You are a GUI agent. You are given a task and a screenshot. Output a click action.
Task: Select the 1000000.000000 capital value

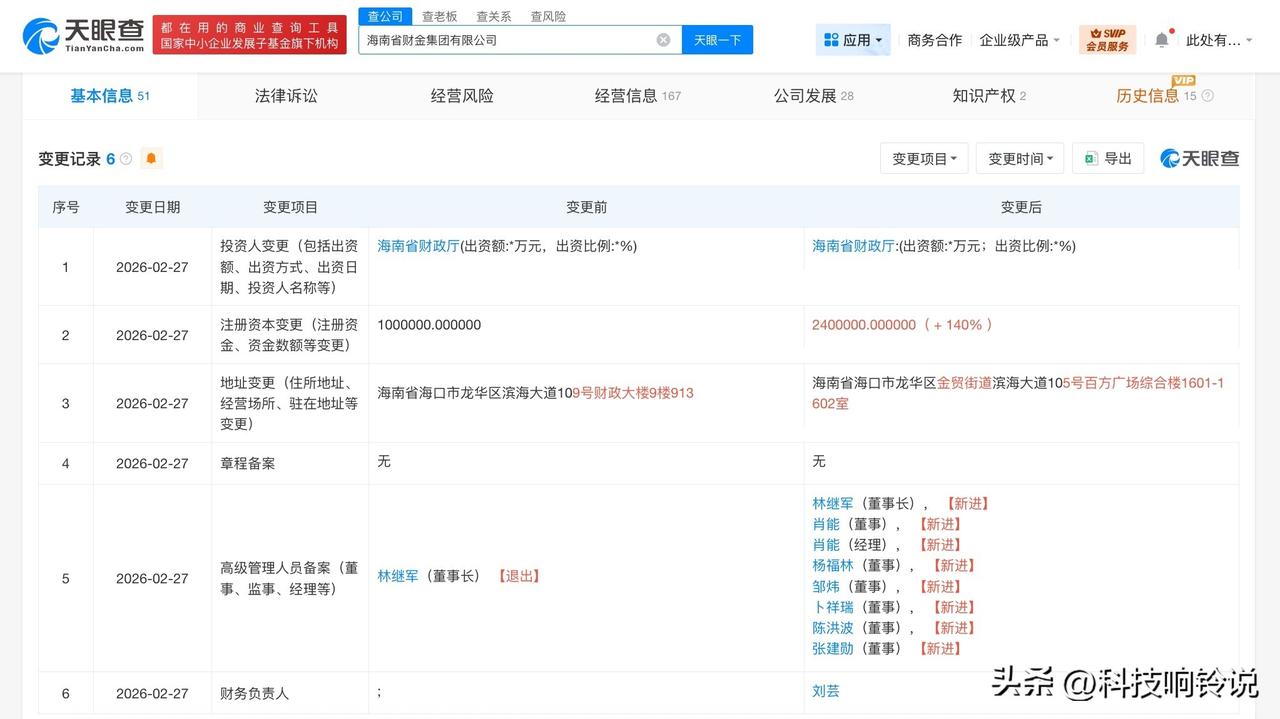pos(429,325)
